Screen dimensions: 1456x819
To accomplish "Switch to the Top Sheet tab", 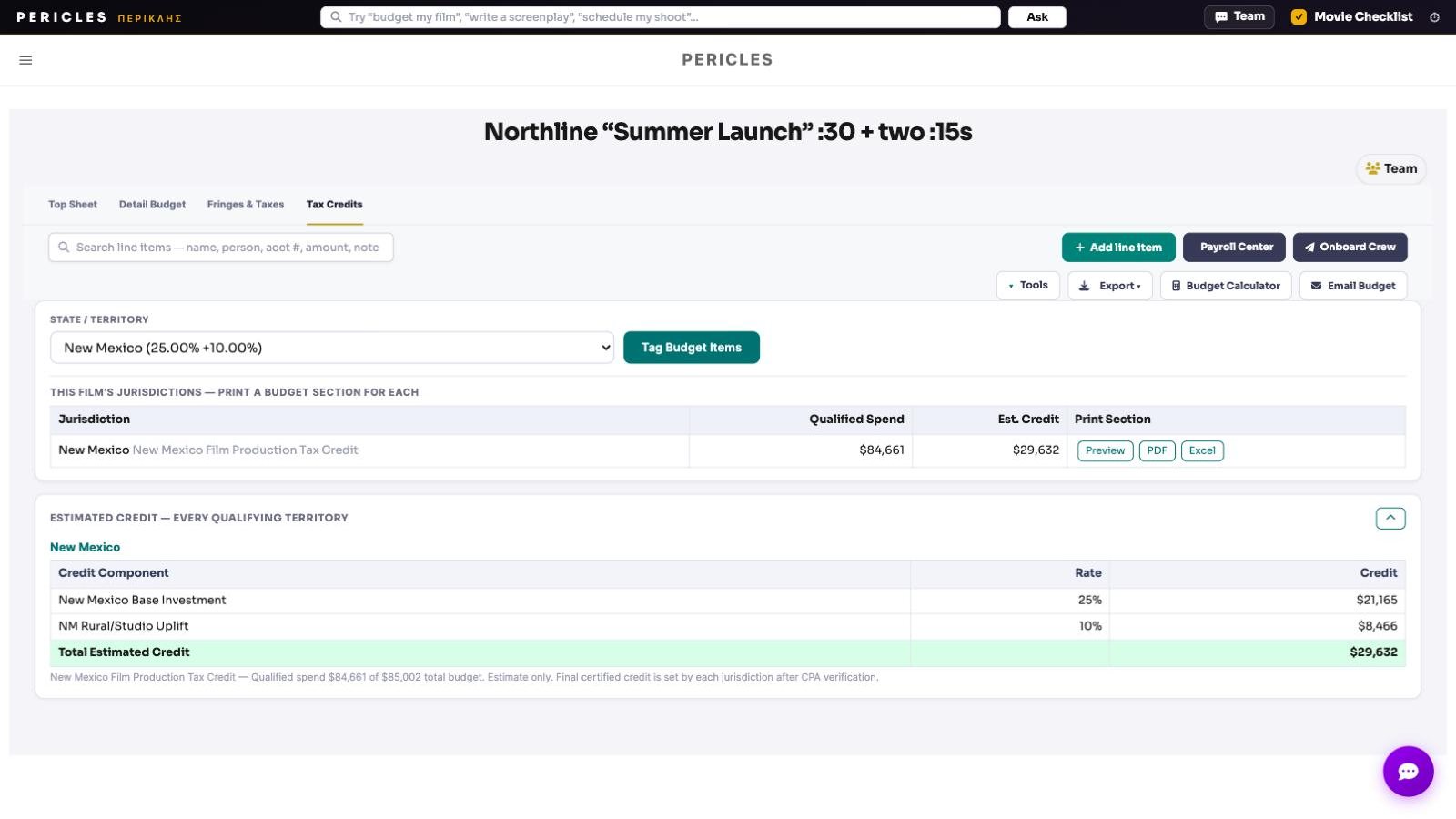I will click(73, 205).
